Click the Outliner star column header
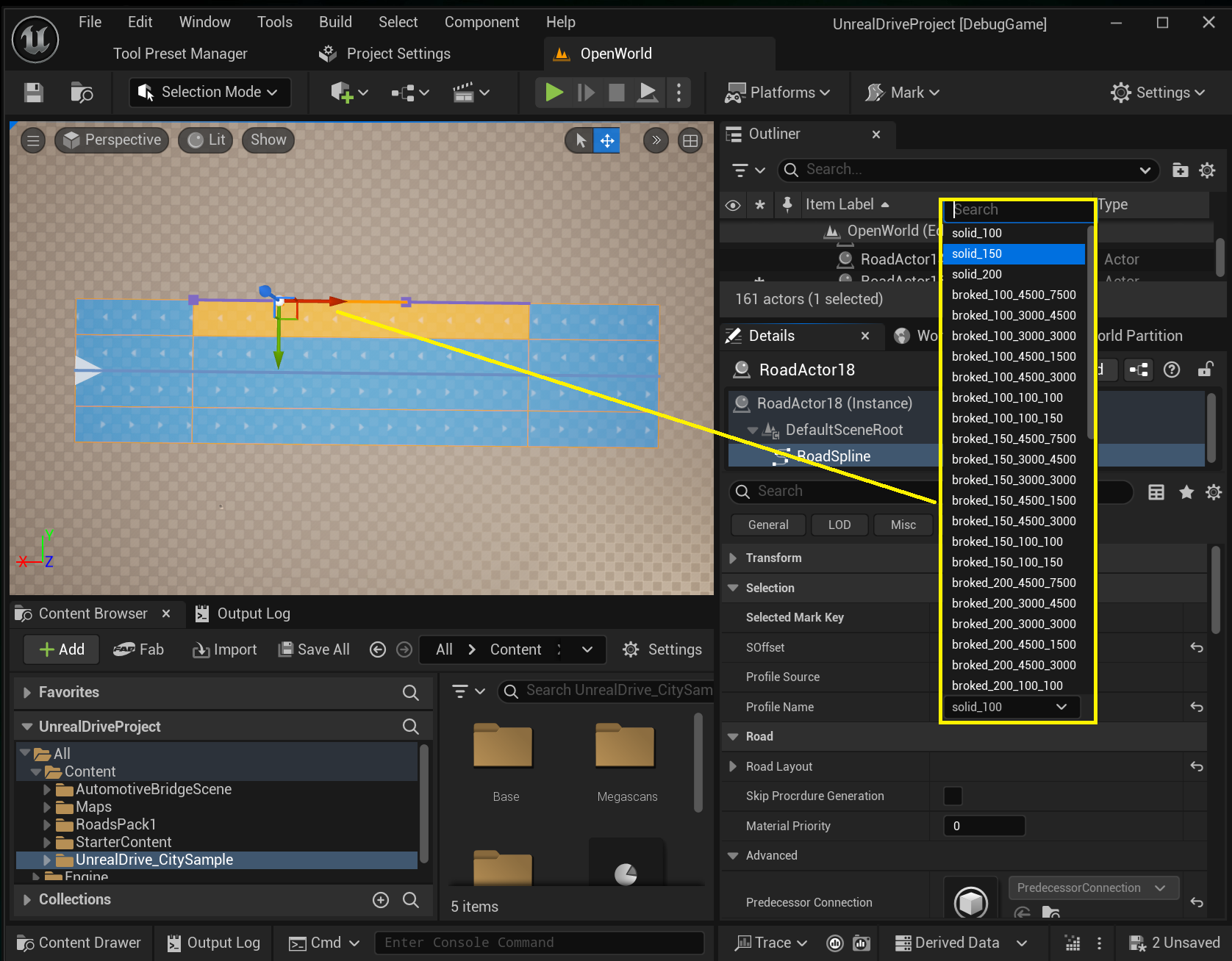This screenshot has height=961, width=1232. pyautogui.click(x=760, y=205)
